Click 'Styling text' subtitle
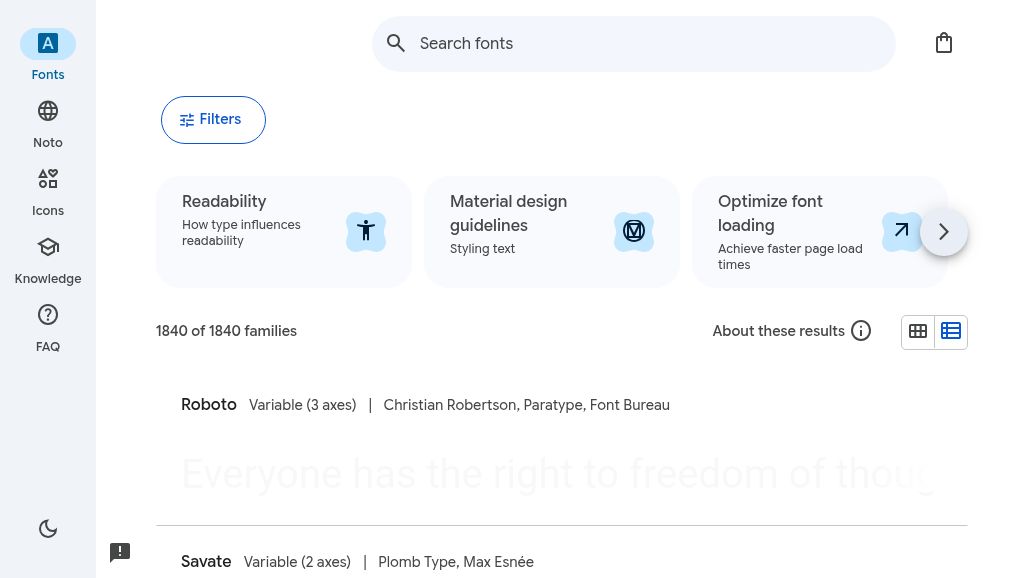The image size is (1028, 578). tap(483, 249)
